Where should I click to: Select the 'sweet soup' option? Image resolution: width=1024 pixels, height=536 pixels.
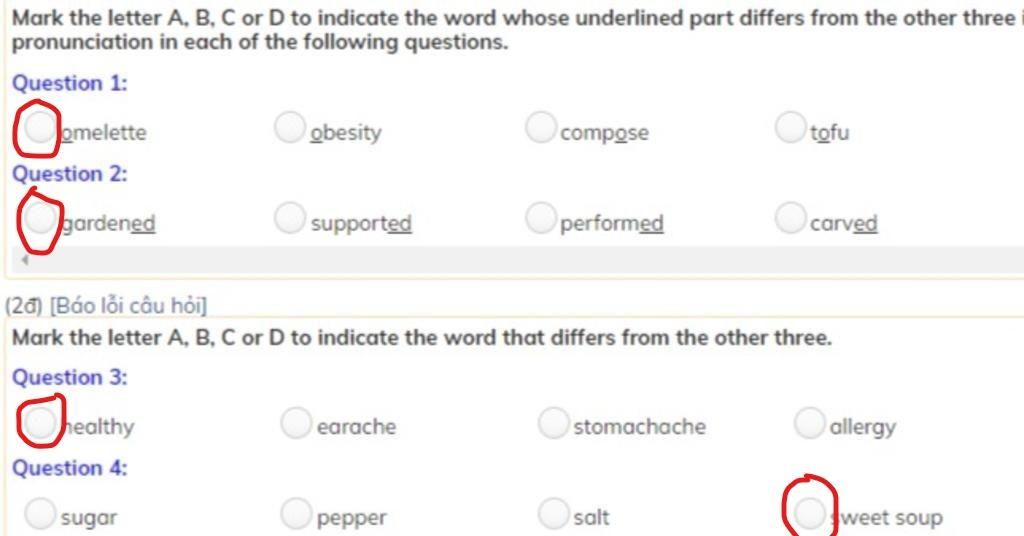809,513
